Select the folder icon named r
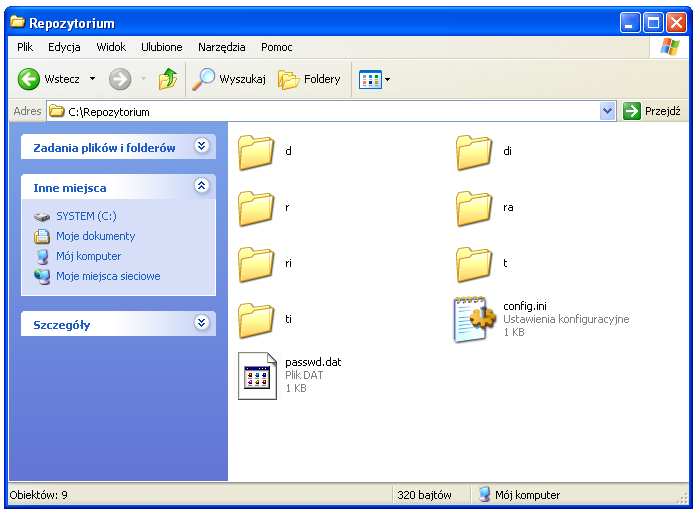 pos(256,208)
